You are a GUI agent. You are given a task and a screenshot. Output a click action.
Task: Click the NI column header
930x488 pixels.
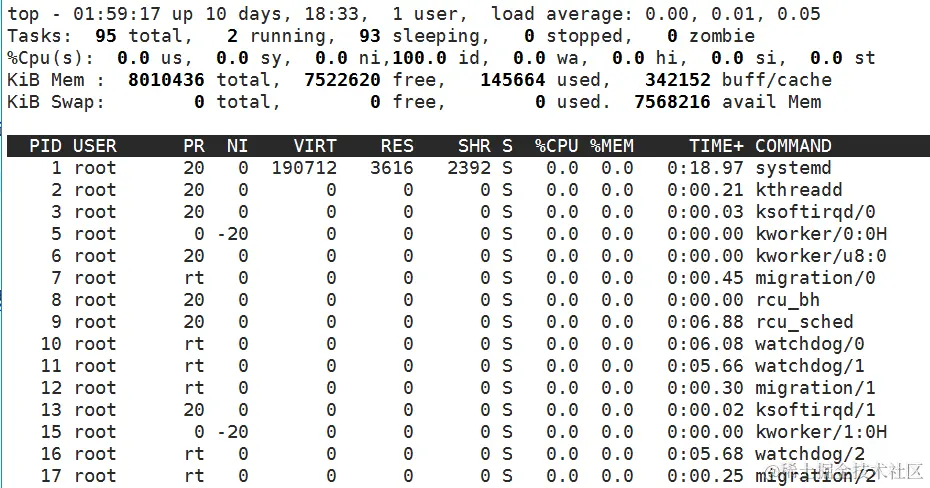(237, 146)
